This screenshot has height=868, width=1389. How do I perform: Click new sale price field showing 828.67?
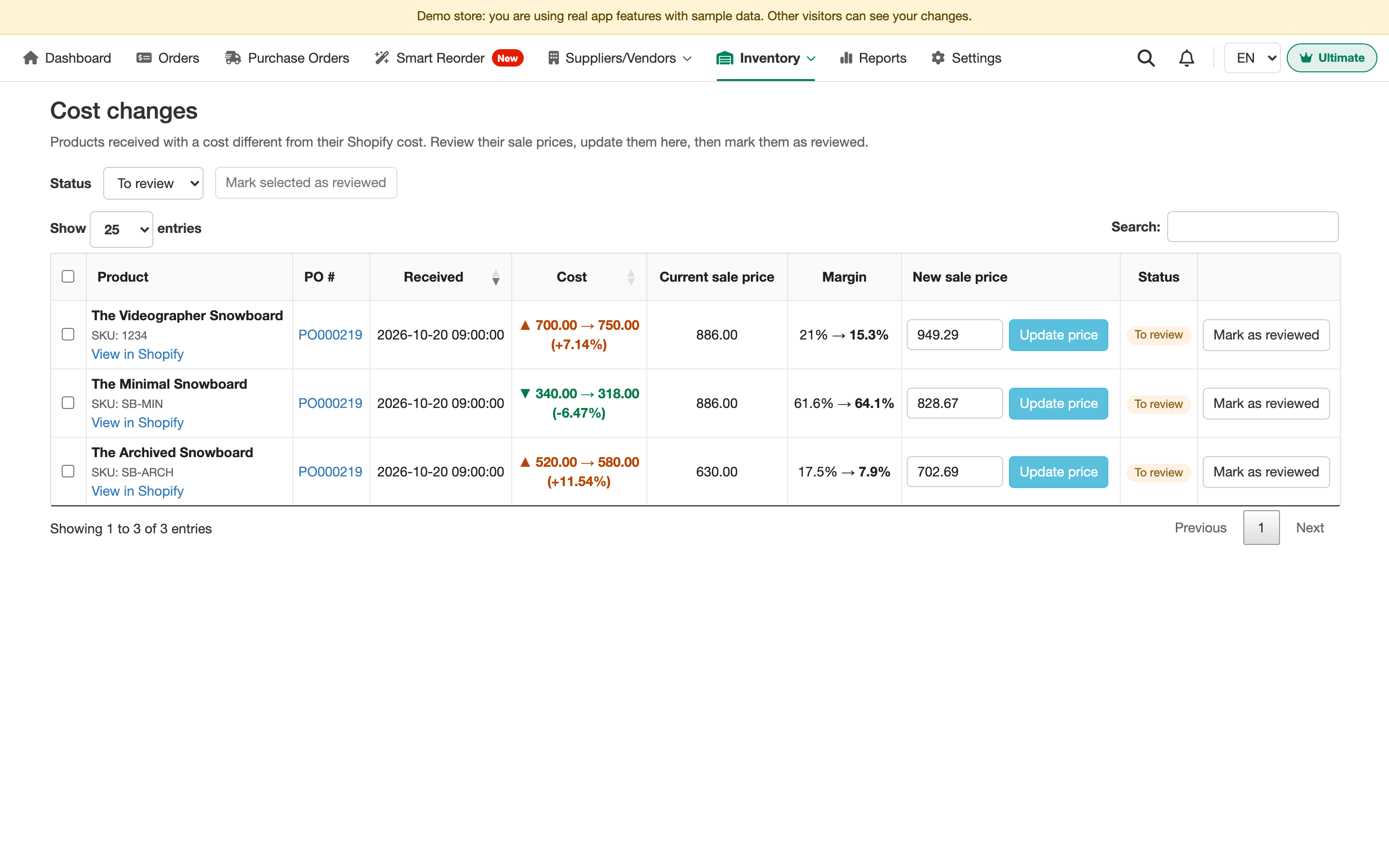954,403
